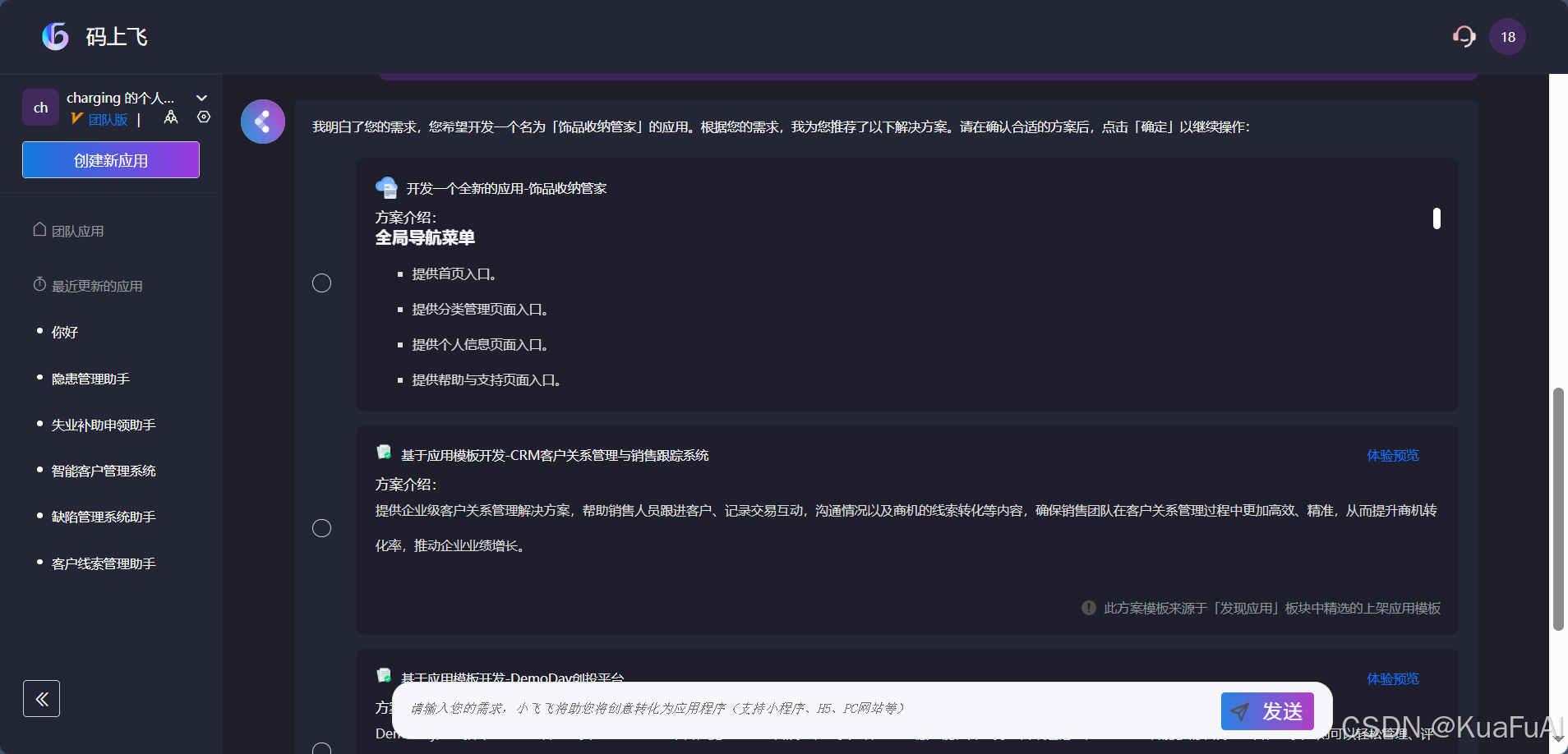Click the scroll-down arrow of the page scrollbar
The height and width of the screenshot is (754, 1568).
(x=1557, y=738)
